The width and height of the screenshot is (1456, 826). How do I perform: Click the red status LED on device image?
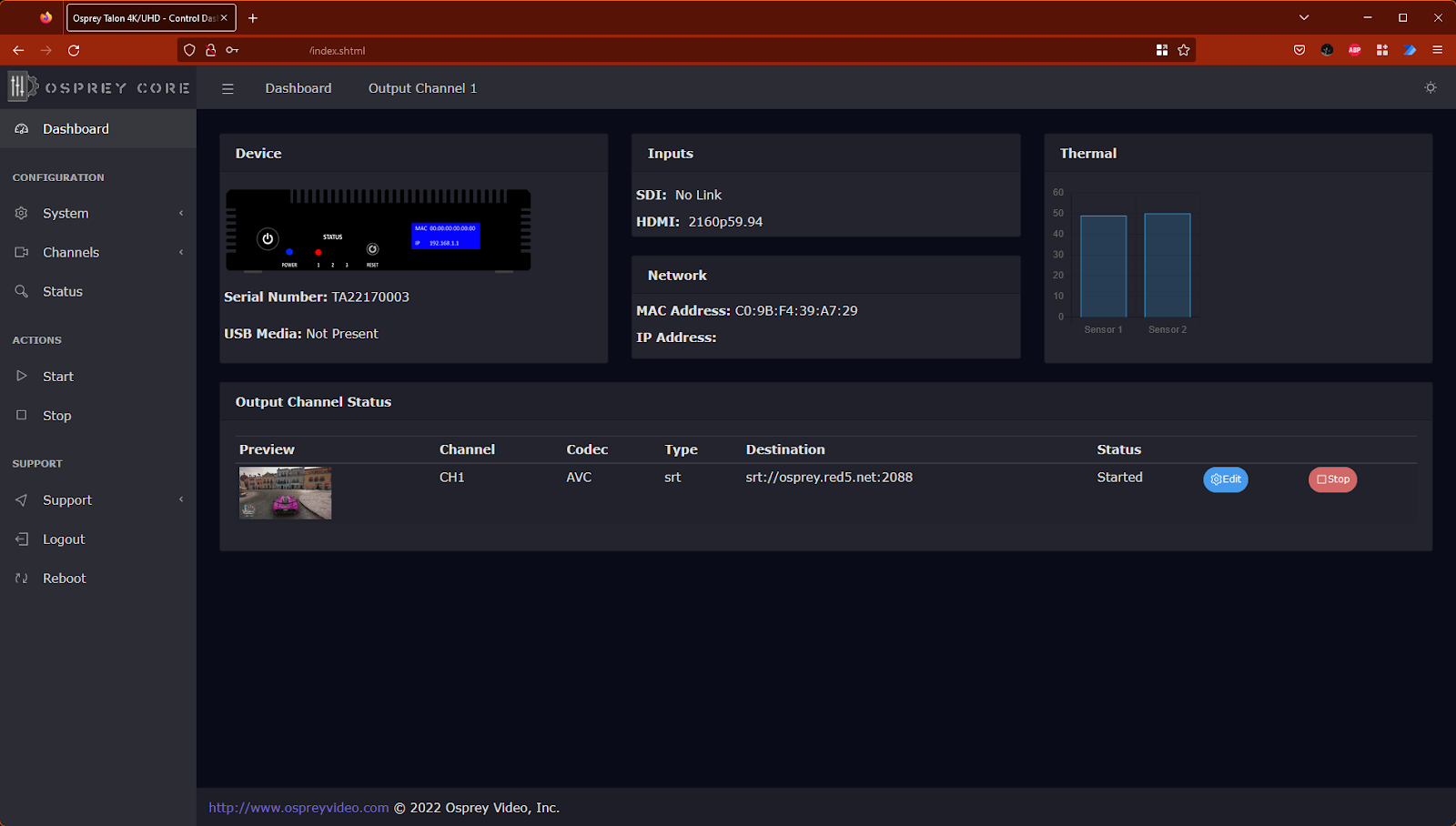(x=318, y=252)
